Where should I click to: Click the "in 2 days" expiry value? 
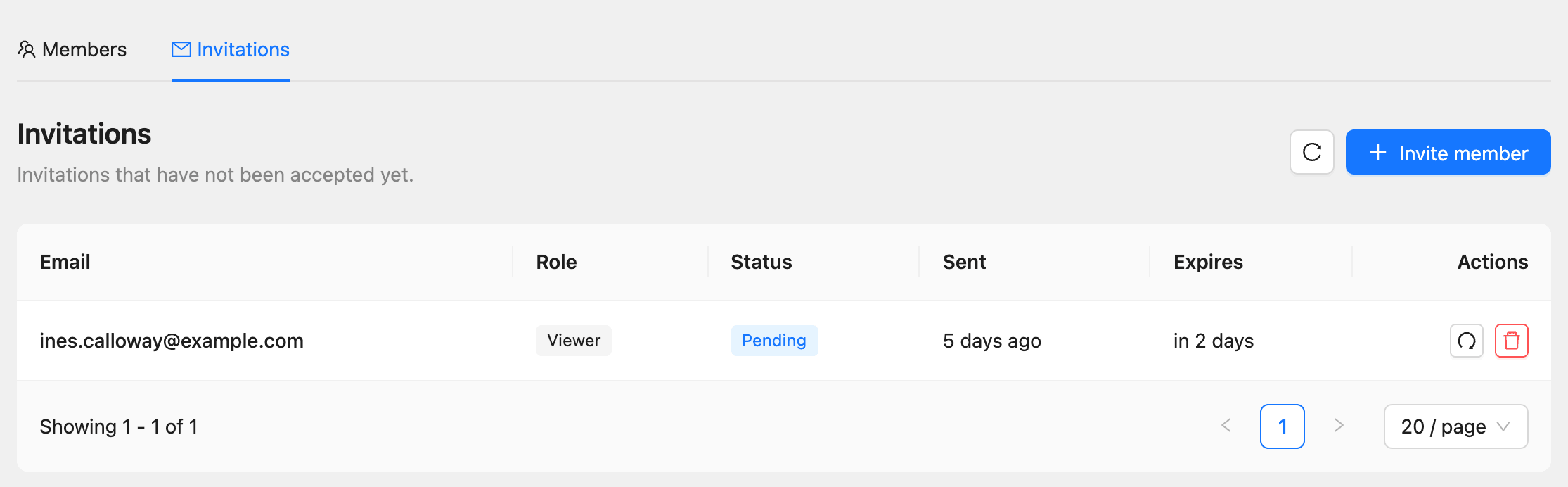1213,341
